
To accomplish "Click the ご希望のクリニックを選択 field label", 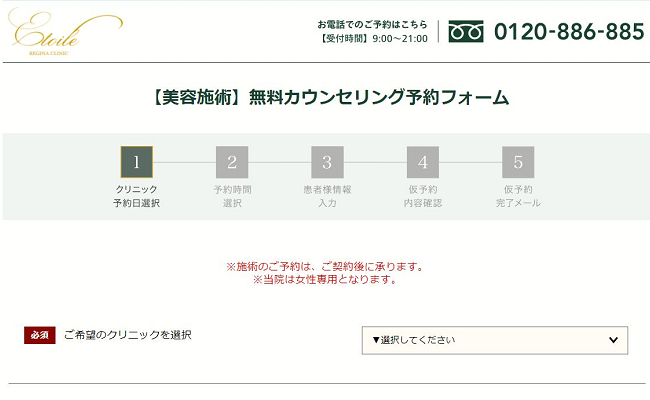I will (127, 334).
